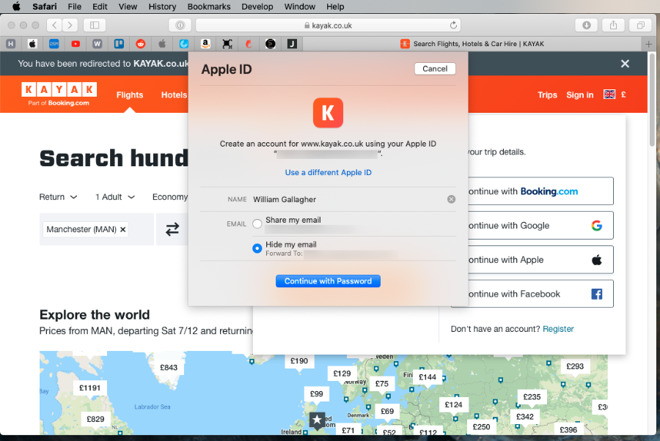Clear the name field with the X icon
Image resolution: width=660 pixels, height=441 pixels.
(x=451, y=199)
